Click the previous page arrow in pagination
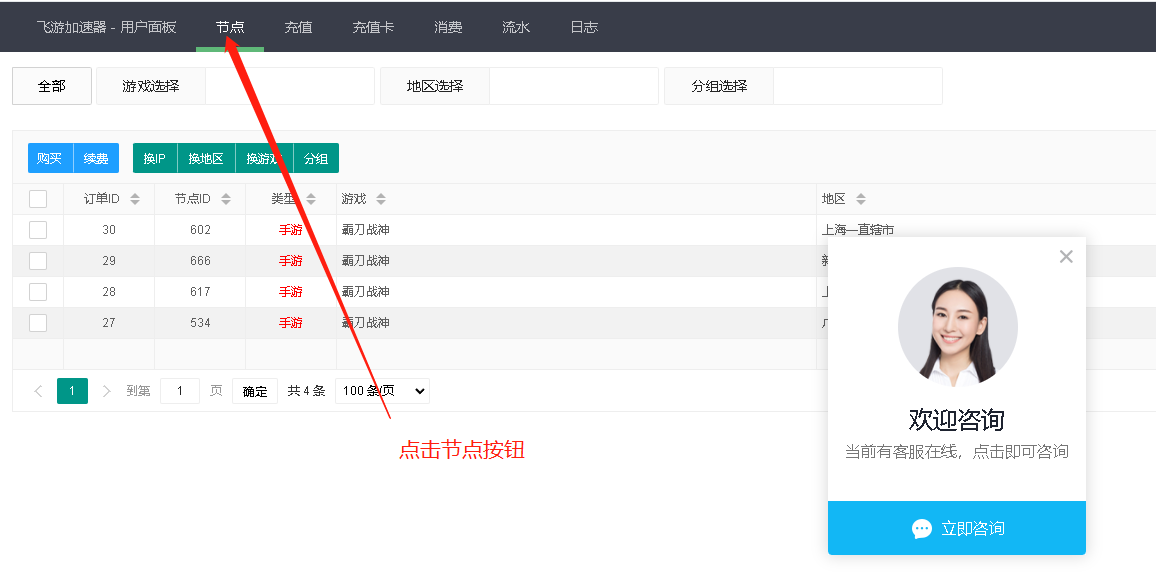This screenshot has width=1156, height=582. click(x=38, y=391)
